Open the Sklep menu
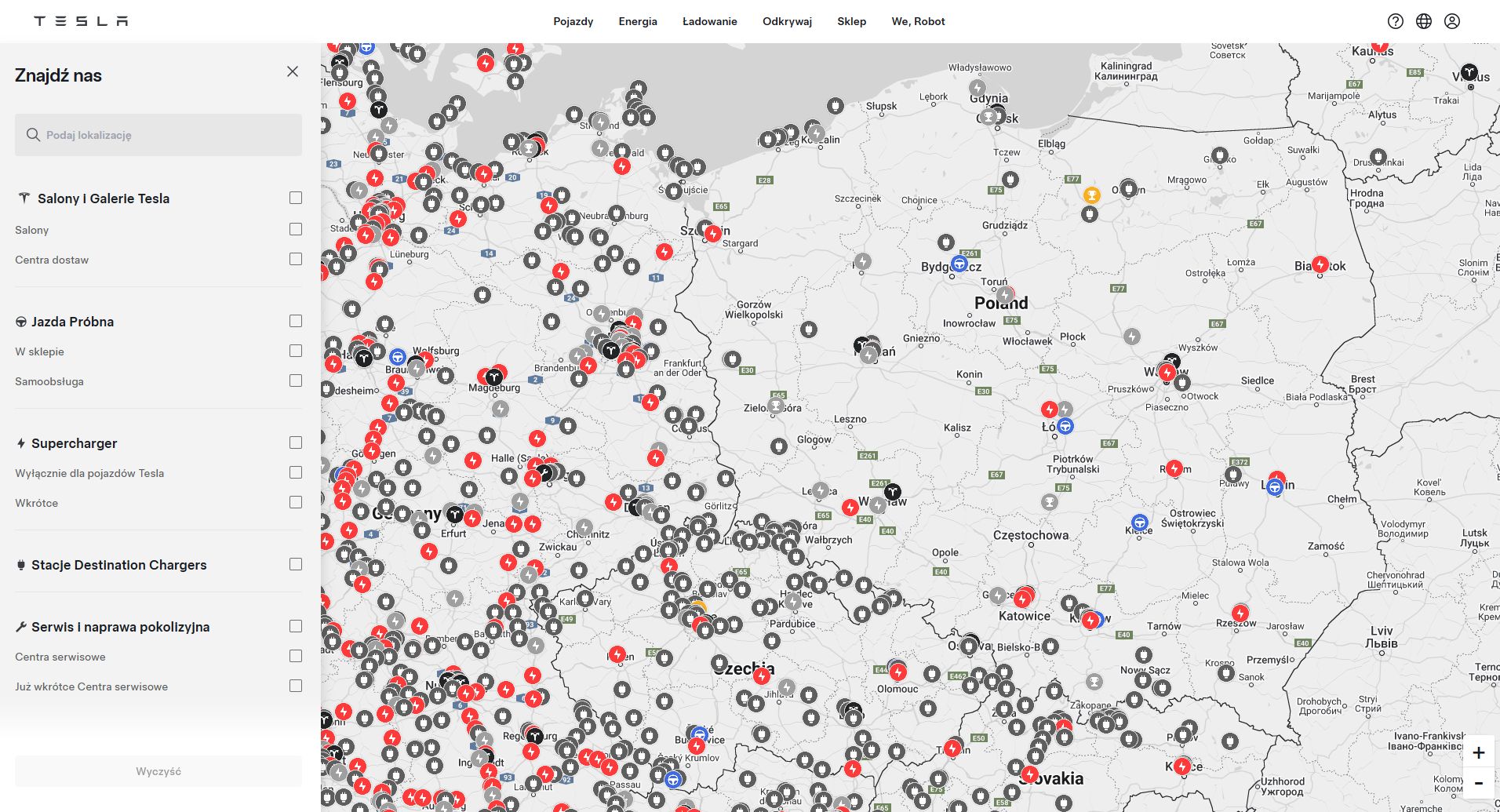 pos(851,21)
